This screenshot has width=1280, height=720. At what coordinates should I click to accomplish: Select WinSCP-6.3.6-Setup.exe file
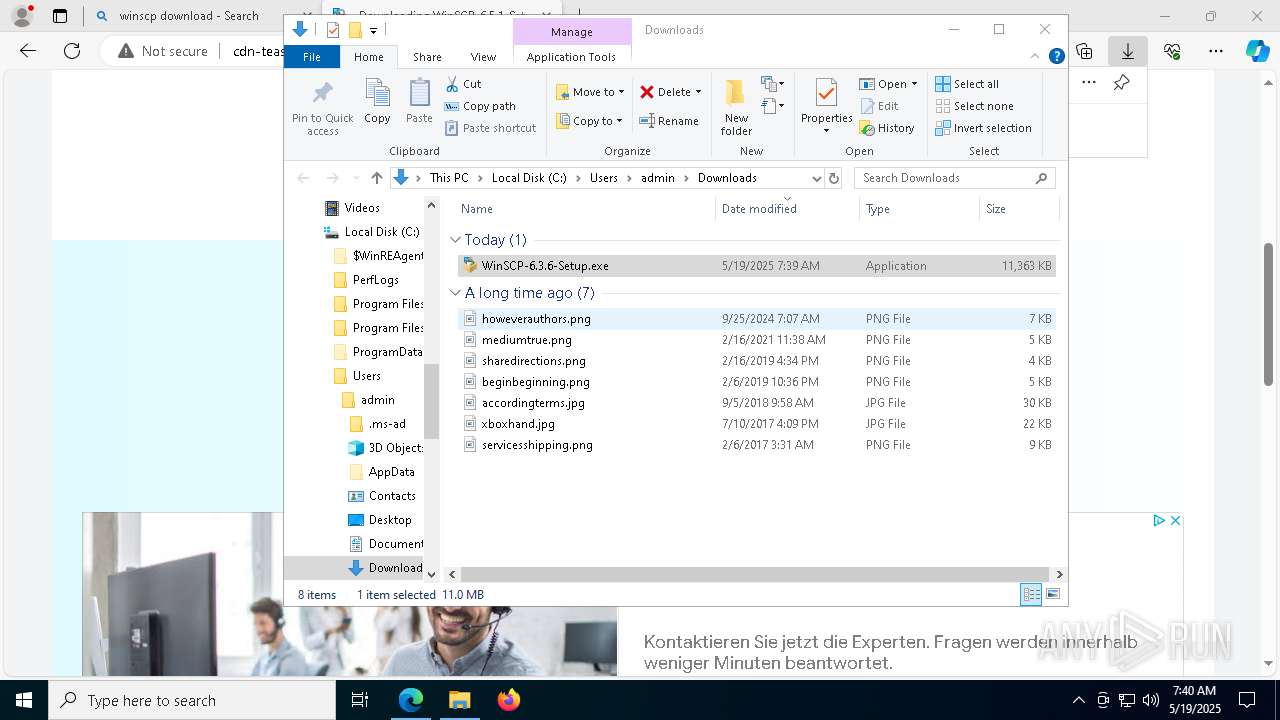point(757,266)
